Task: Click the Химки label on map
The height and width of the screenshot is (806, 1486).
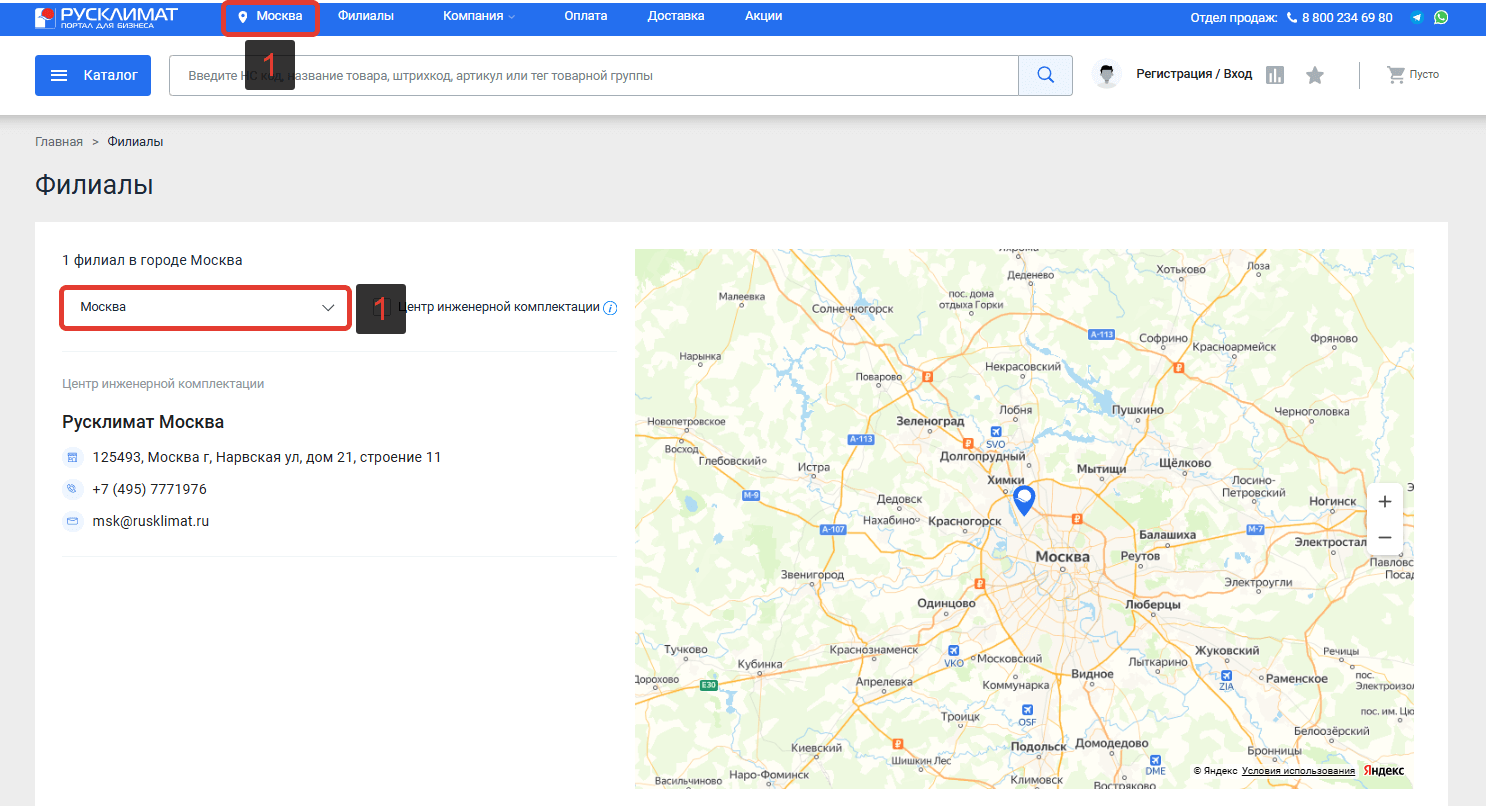Action: 1006,481
